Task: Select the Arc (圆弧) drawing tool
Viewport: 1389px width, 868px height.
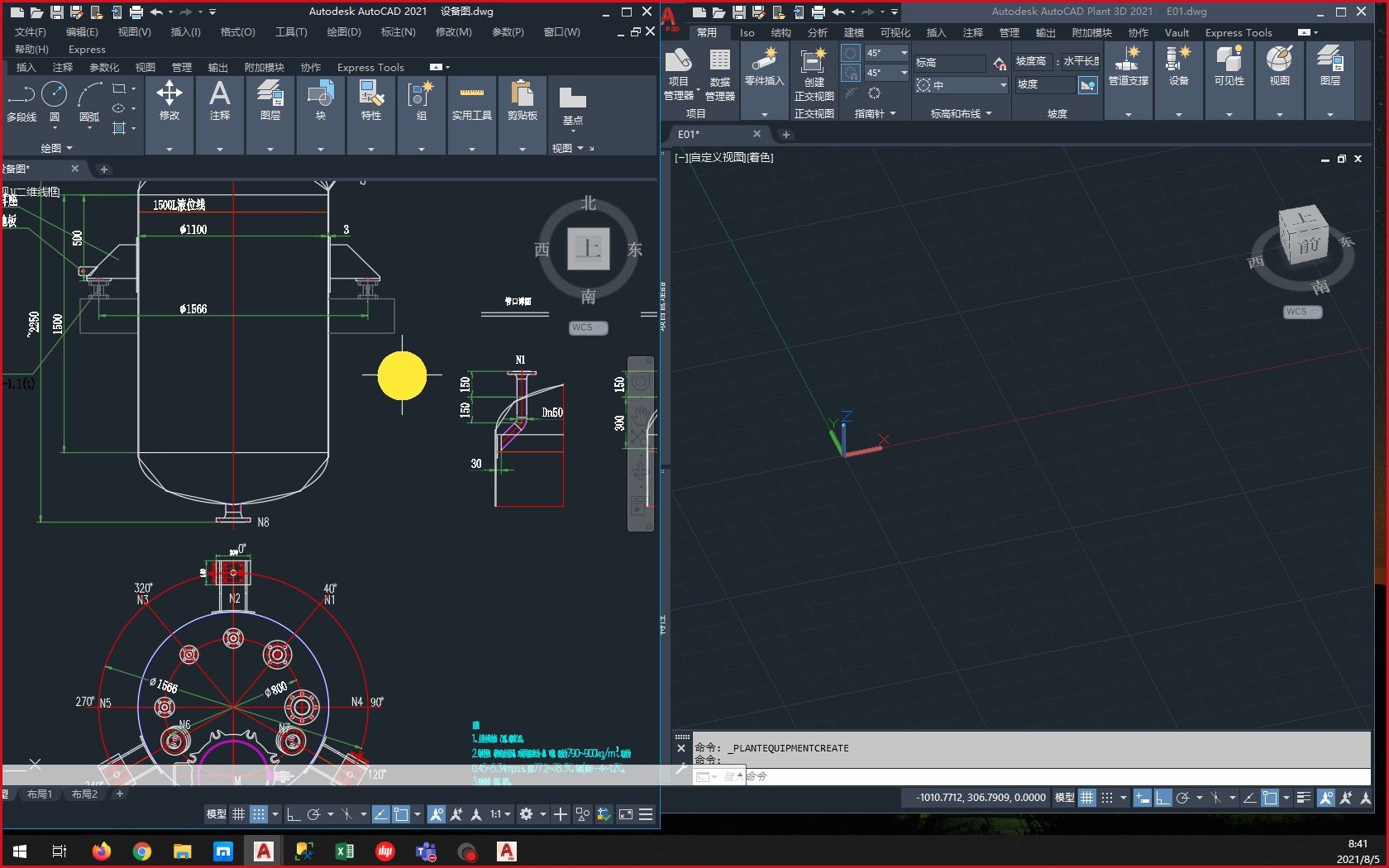Action: 89,102
